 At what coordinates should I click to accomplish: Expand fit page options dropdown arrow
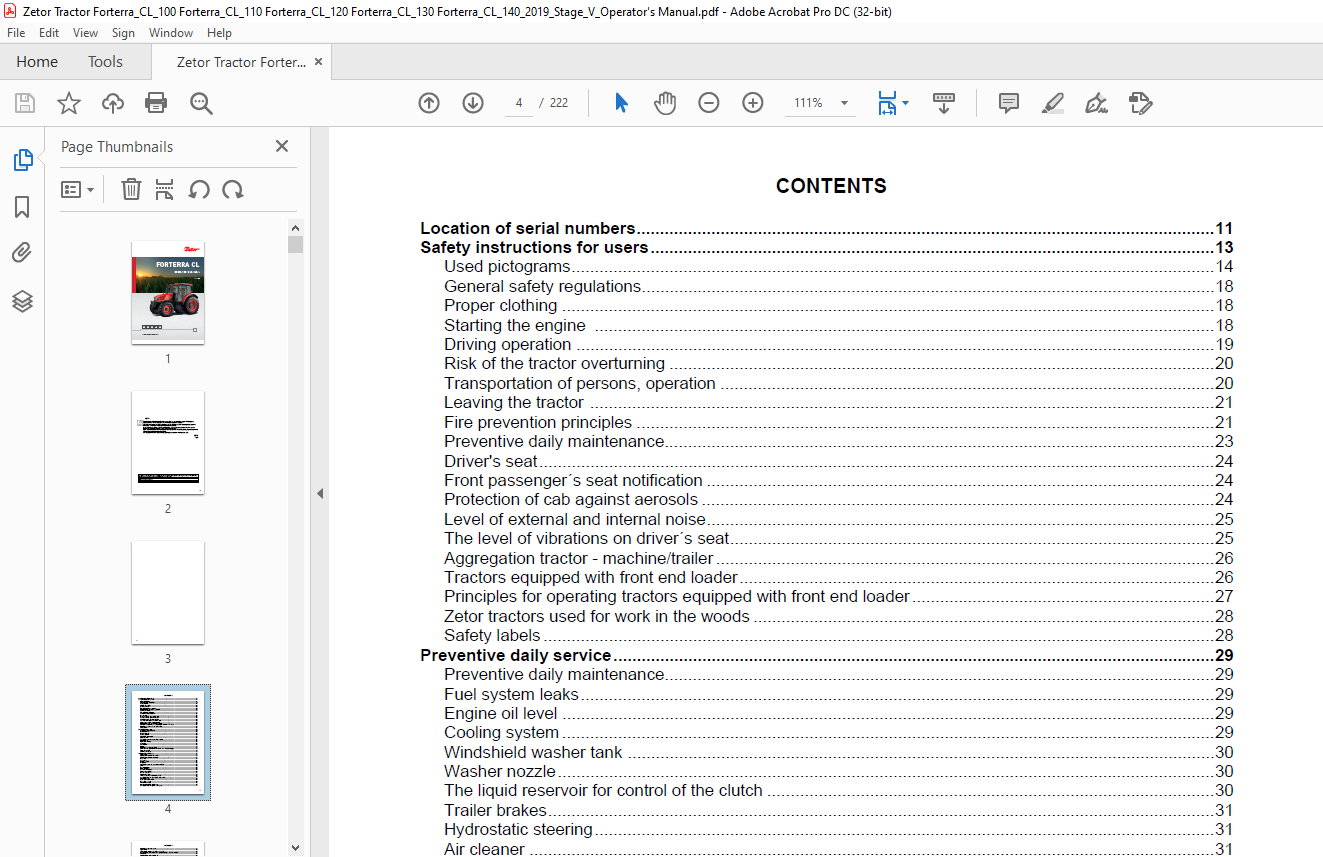(905, 103)
